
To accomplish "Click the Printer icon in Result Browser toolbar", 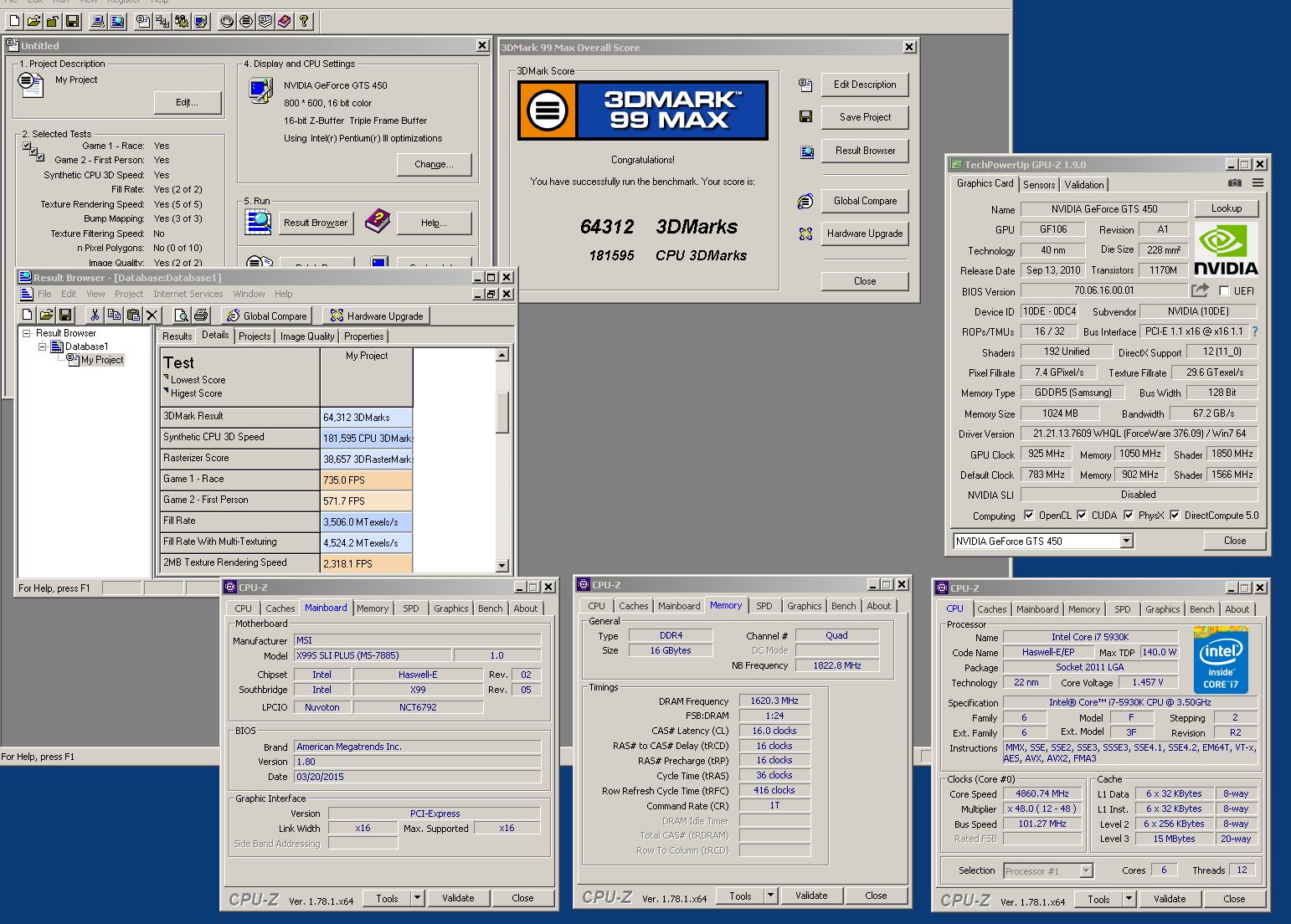I will 200,315.
